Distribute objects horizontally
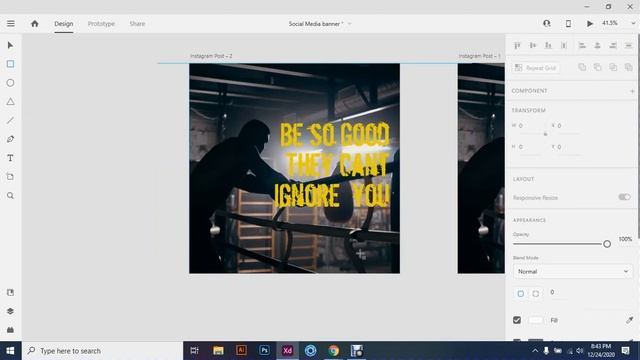Viewport: 640px width, 360px height. pyautogui.click(x=629, y=45)
